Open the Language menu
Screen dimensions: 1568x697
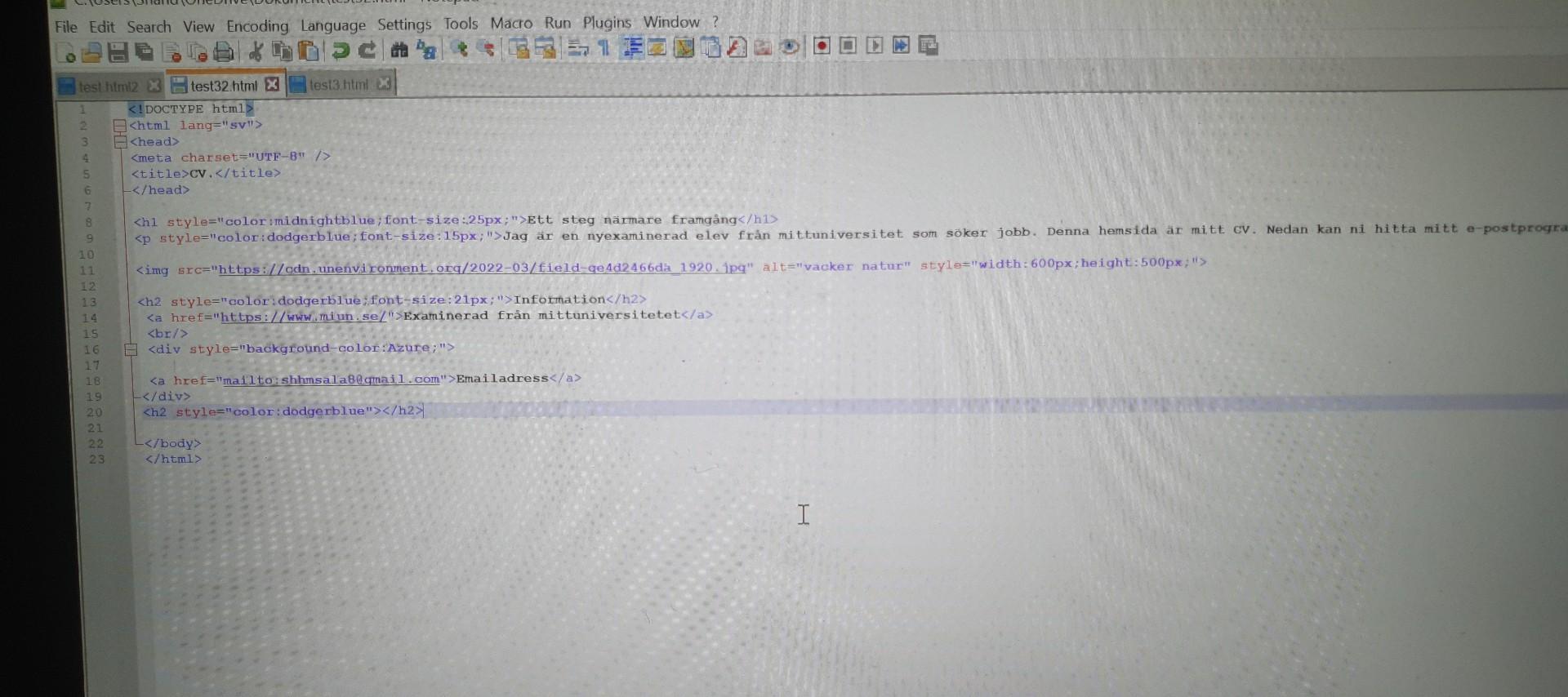coord(332,25)
